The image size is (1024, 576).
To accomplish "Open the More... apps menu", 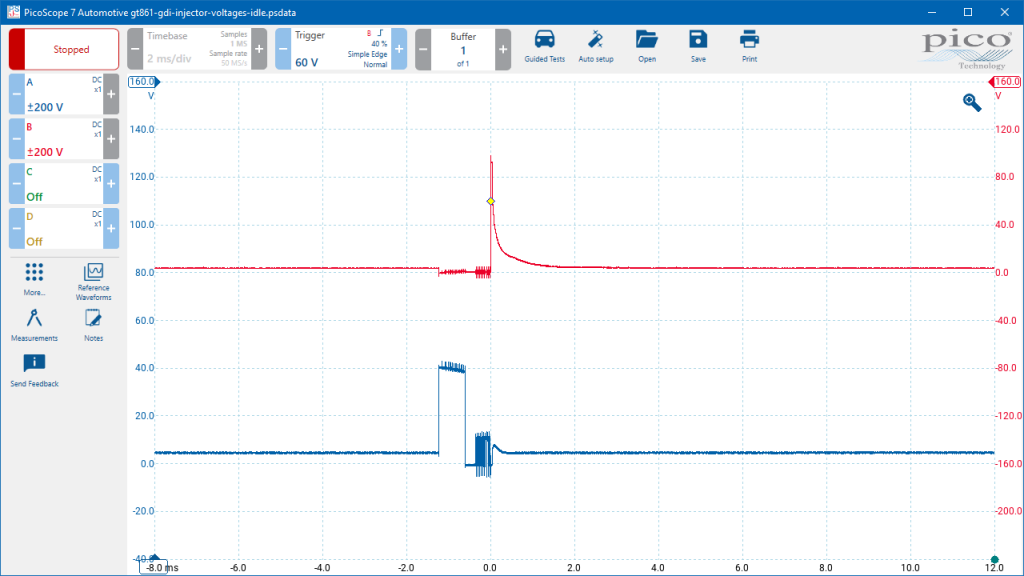I will coord(34,280).
